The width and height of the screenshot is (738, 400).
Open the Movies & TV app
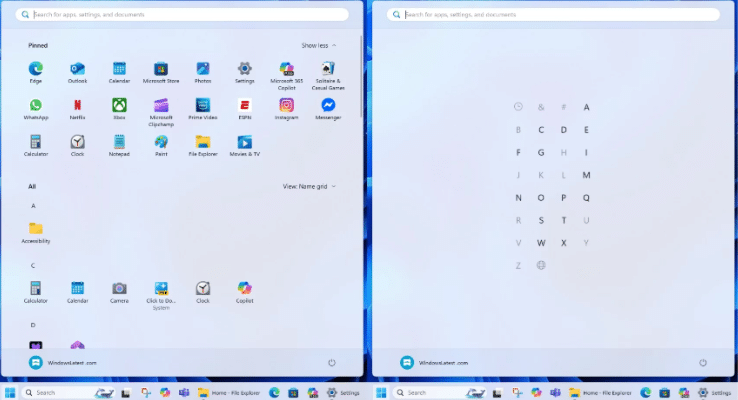point(245,145)
